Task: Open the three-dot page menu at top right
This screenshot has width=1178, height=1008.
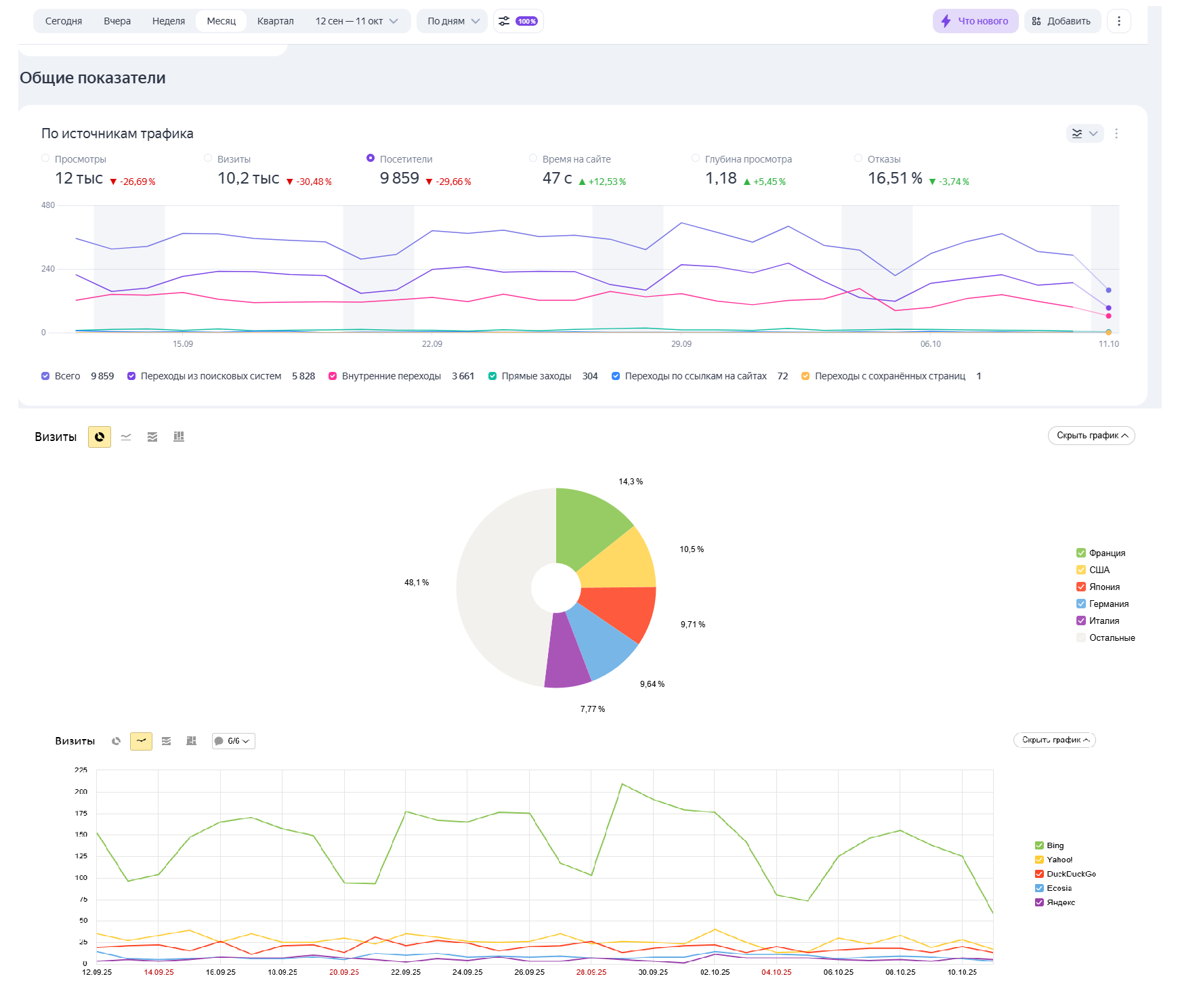Action: (x=1118, y=21)
